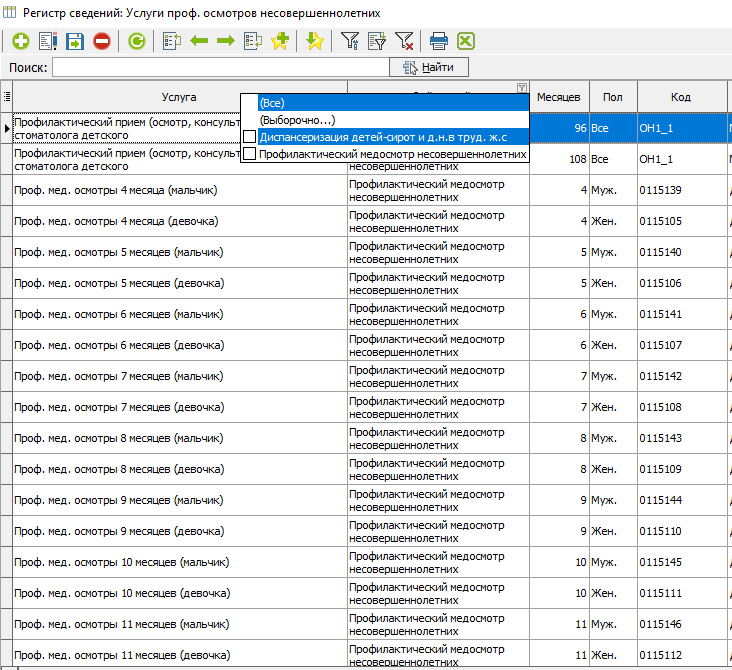The width and height of the screenshot is (732, 670).
Task: Click the filter dropdown button in column header
Action: pos(521,88)
